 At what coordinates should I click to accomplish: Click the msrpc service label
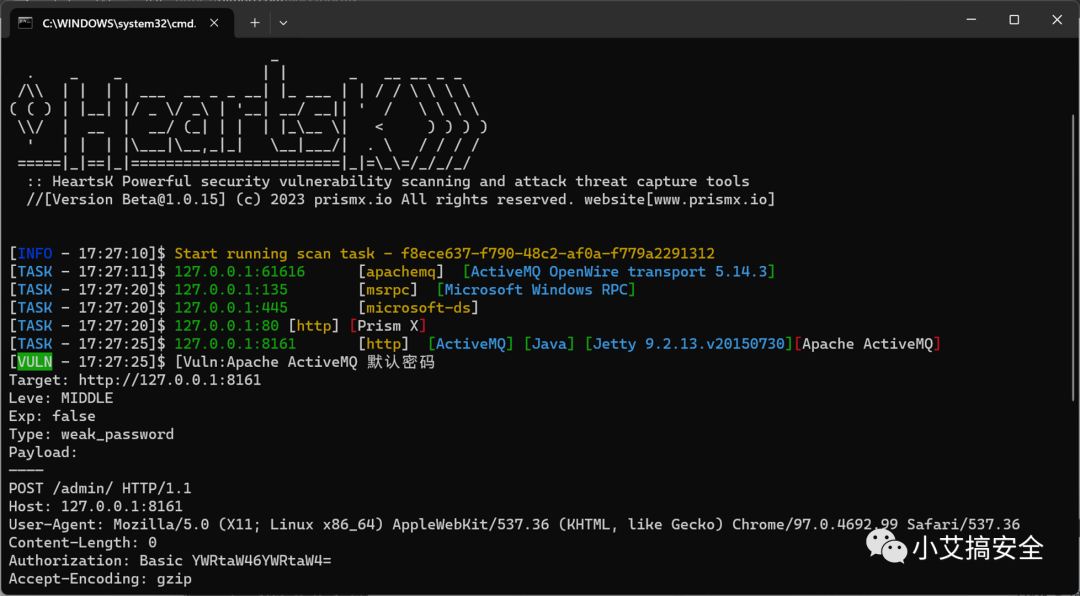click(388, 289)
